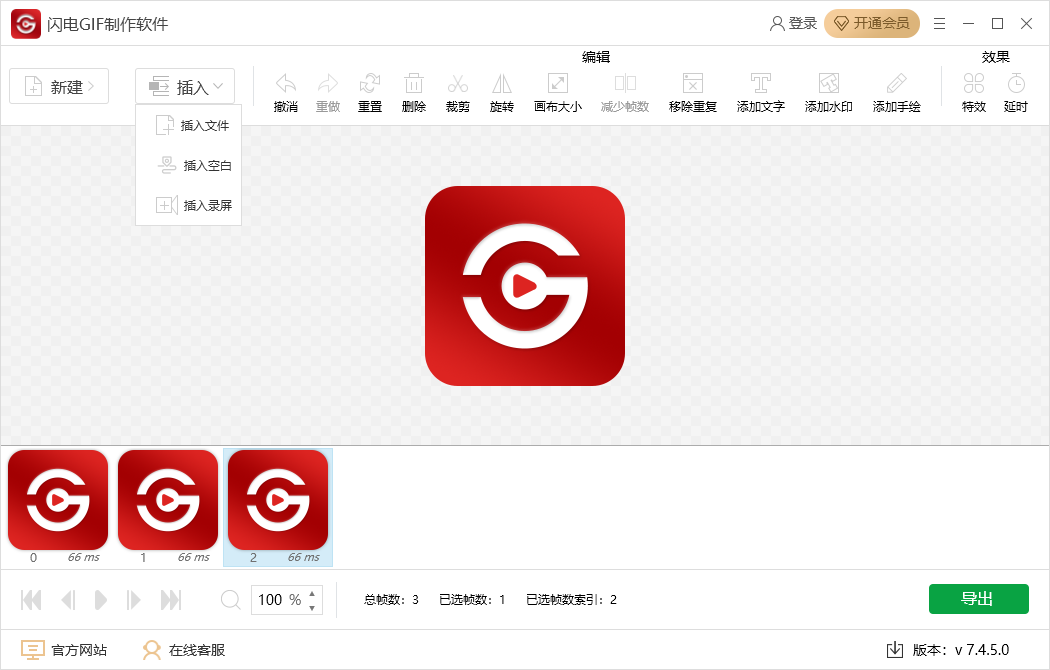Open the hamburger menu in title bar

pyautogui.click(x=940, y=23)
